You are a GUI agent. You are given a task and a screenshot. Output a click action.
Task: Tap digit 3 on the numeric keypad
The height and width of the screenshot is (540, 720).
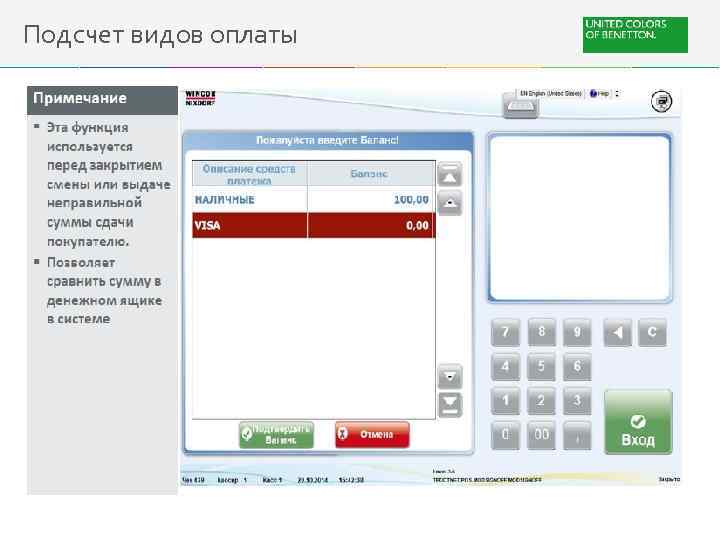(x=577, y=400)
